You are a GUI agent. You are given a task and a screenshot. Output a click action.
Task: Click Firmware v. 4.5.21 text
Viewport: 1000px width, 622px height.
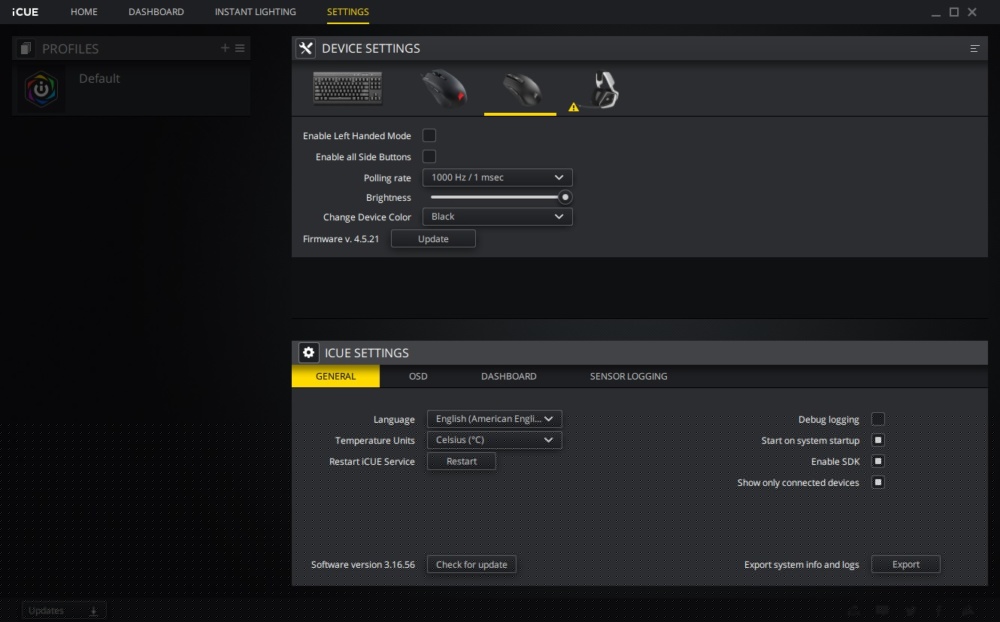(x=341, y=239)
